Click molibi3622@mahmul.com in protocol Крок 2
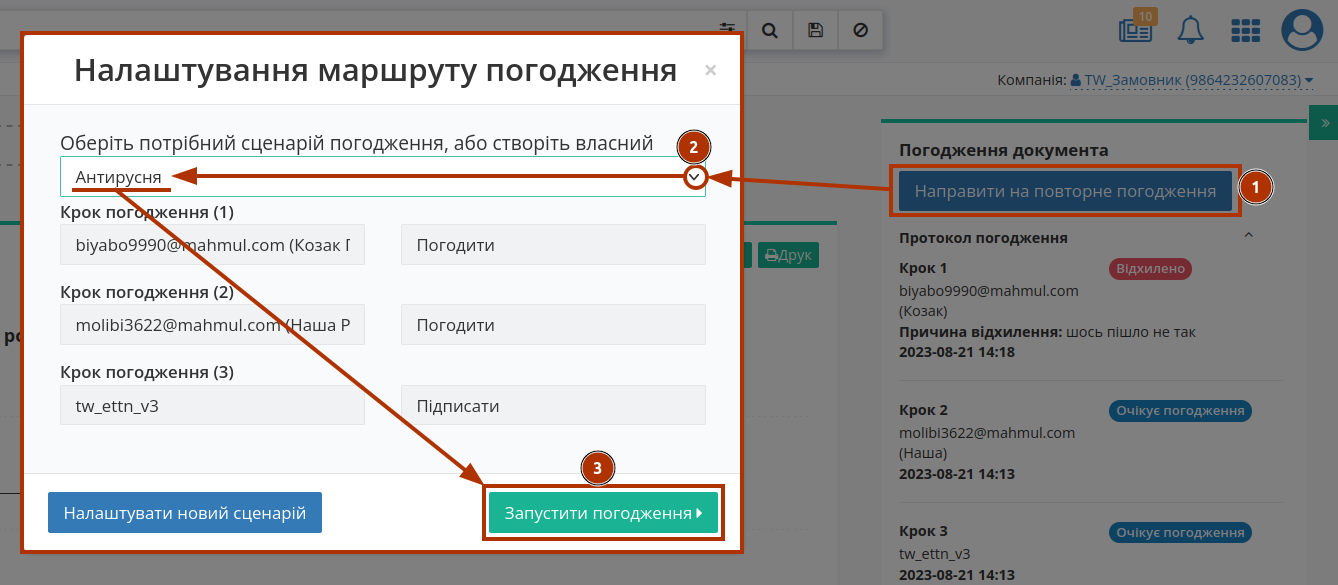The image size is (1338, 585). [x=987, y=433]
